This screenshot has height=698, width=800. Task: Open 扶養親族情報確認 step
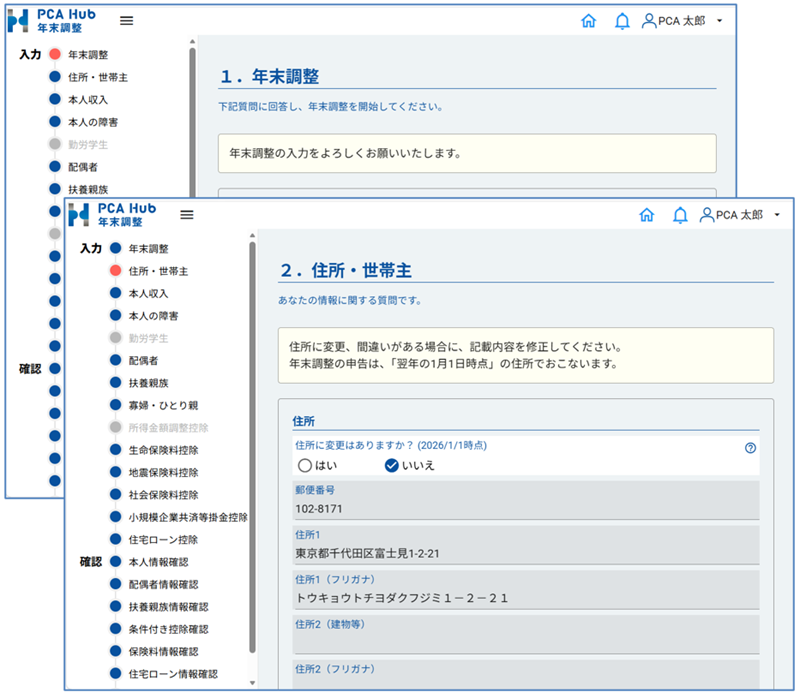tap(168, 607)
